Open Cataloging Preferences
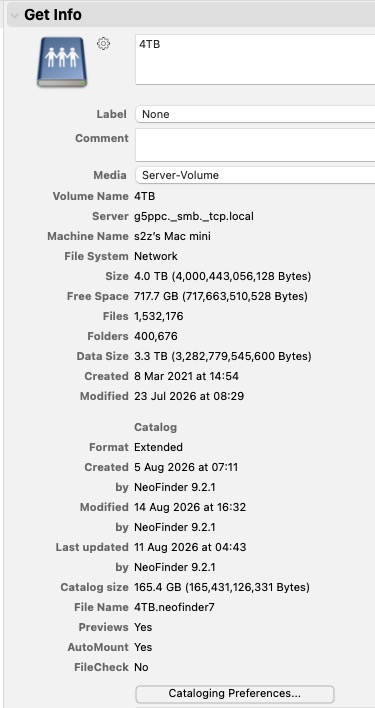This screenshot has width=375, height=708. [235, 693]
